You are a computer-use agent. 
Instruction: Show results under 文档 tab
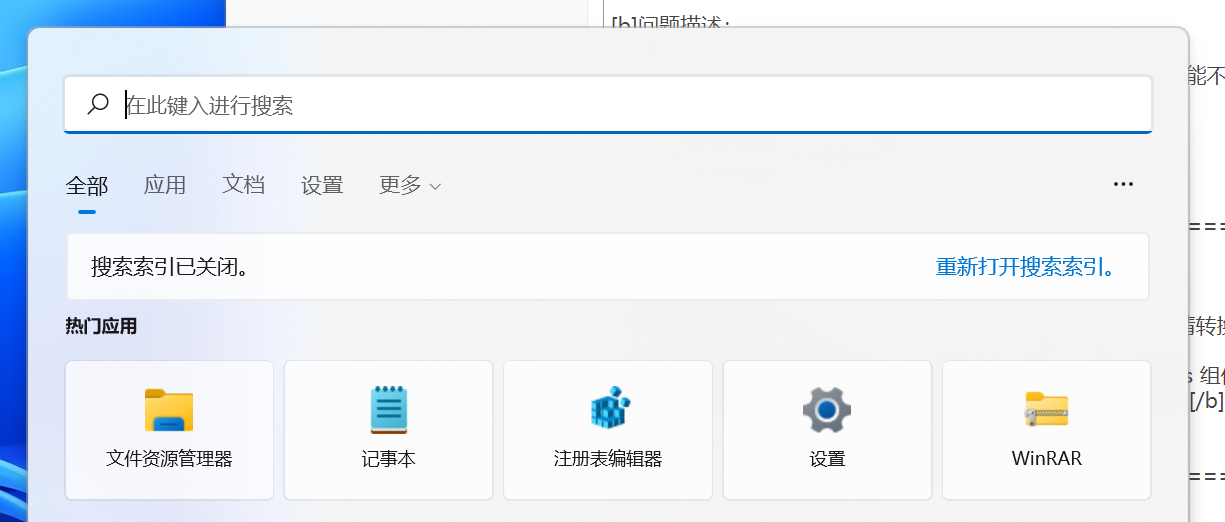pyautogui.click(x=243, y=185)
